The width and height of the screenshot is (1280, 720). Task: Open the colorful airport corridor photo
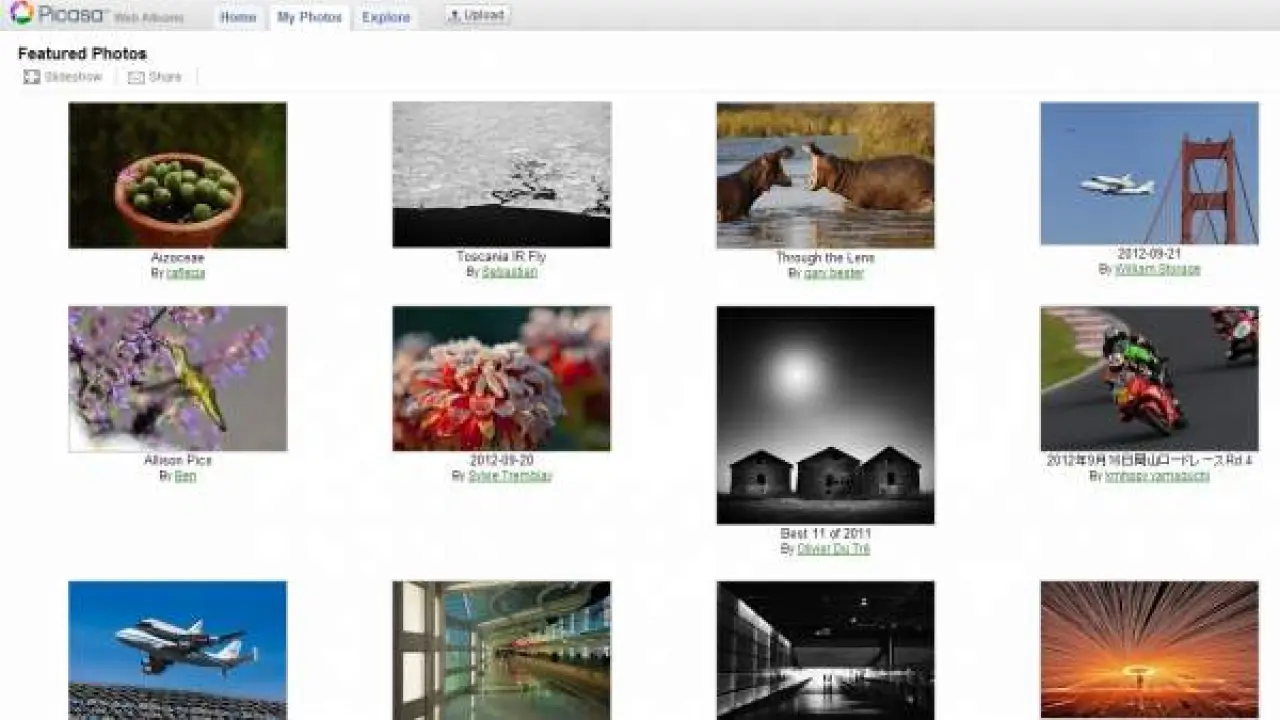pos(501,649)
